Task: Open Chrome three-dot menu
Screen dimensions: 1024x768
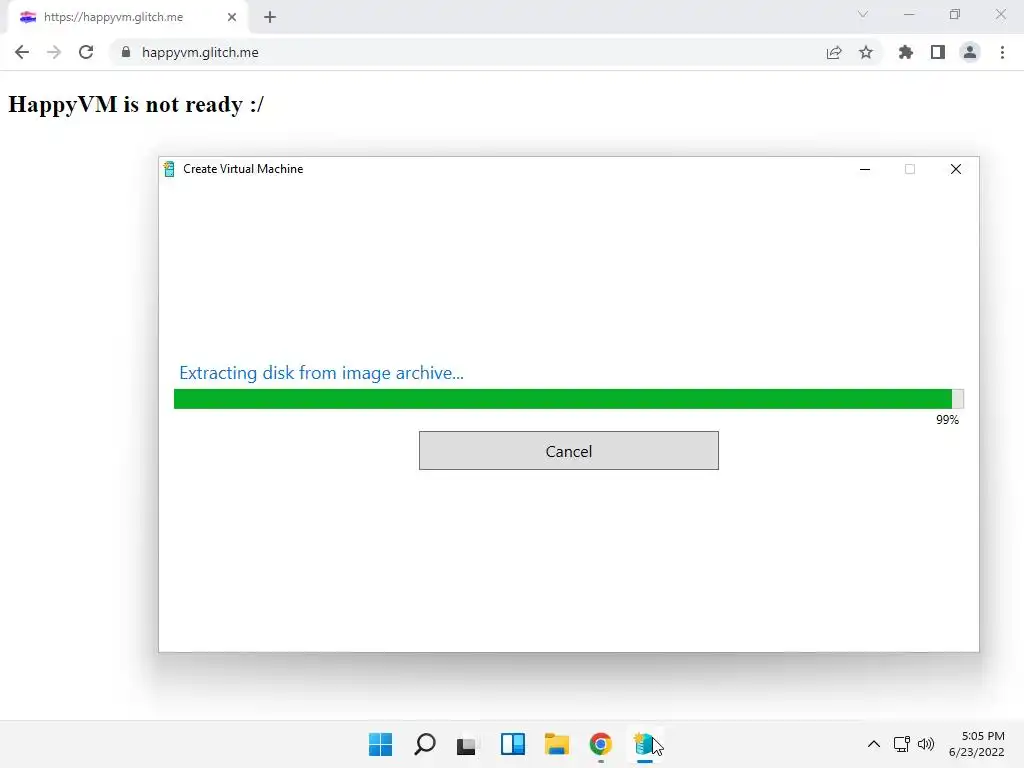Action: coord(1002,52)
